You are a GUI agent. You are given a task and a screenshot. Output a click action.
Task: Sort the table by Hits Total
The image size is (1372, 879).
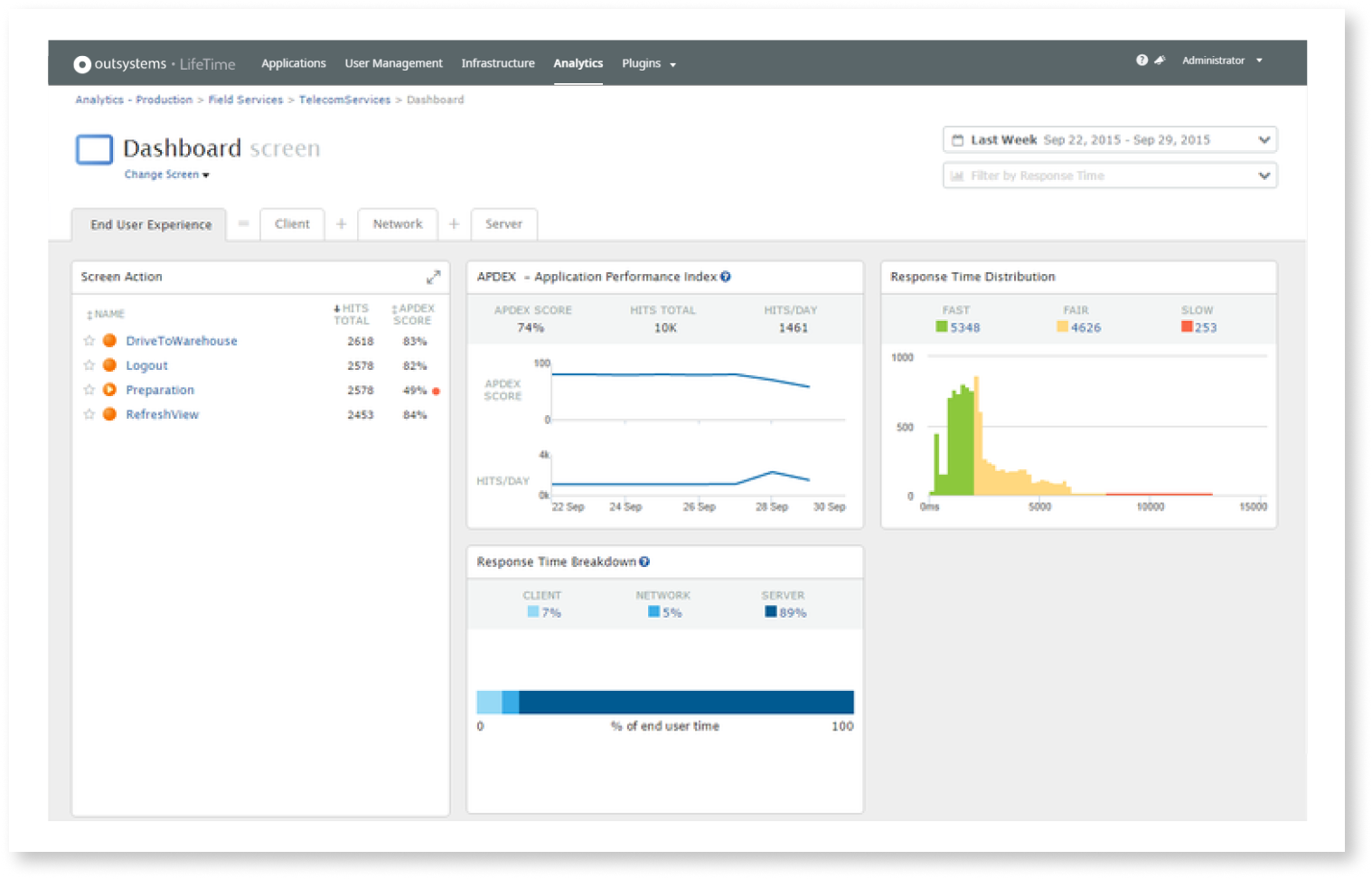[352, 314]
